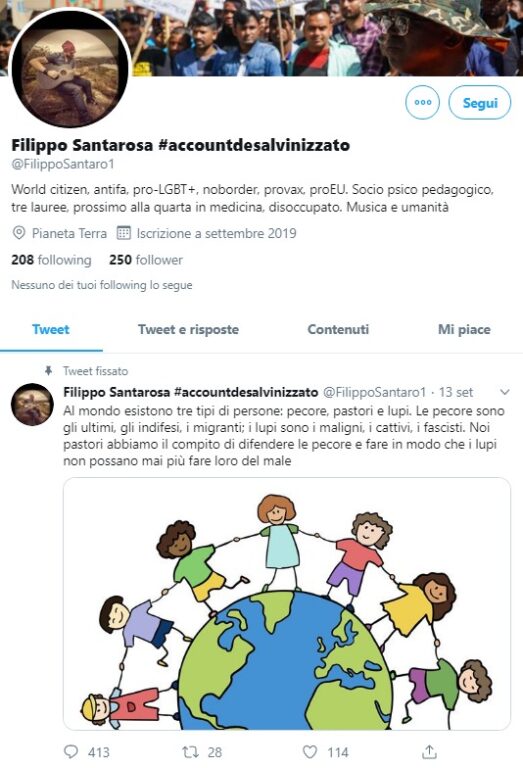Share the pinned tweet with upload icon
This screenshot has height=768, width=523.
429,751
